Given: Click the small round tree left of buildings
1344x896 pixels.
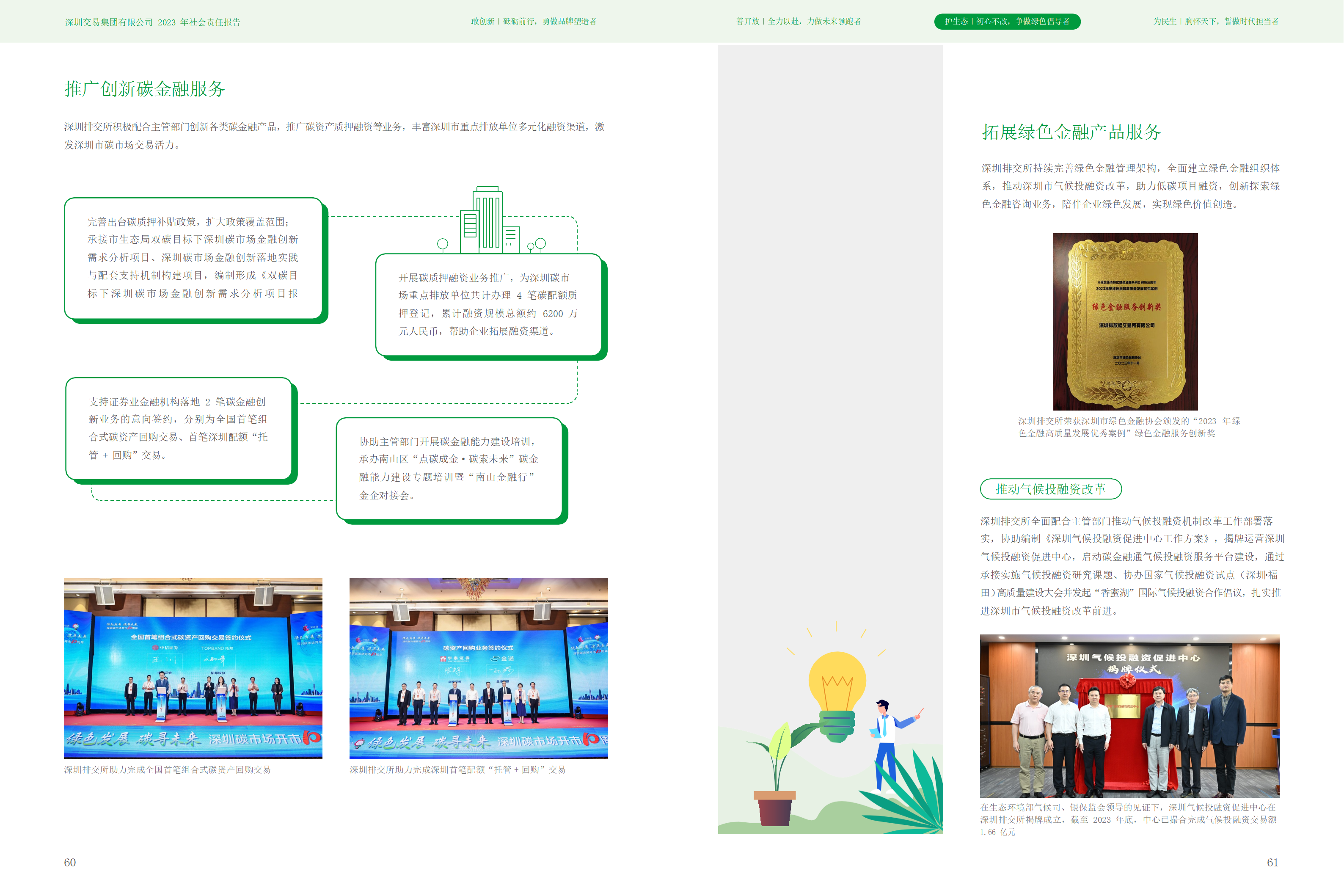Looking at the screenshot, I should tap(442, 245).
